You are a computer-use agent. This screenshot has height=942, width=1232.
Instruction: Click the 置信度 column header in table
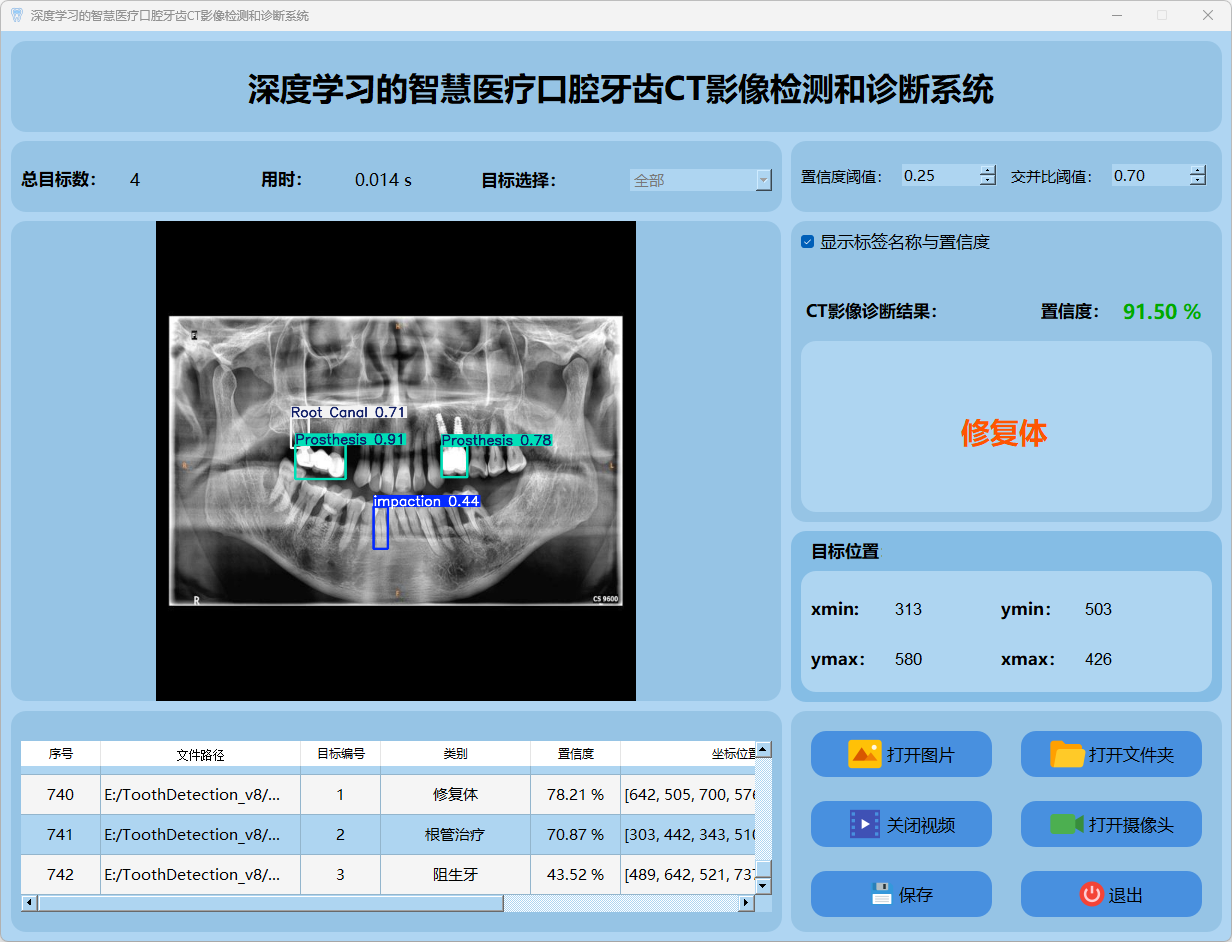pyautogui.click(x=575, y=754)
